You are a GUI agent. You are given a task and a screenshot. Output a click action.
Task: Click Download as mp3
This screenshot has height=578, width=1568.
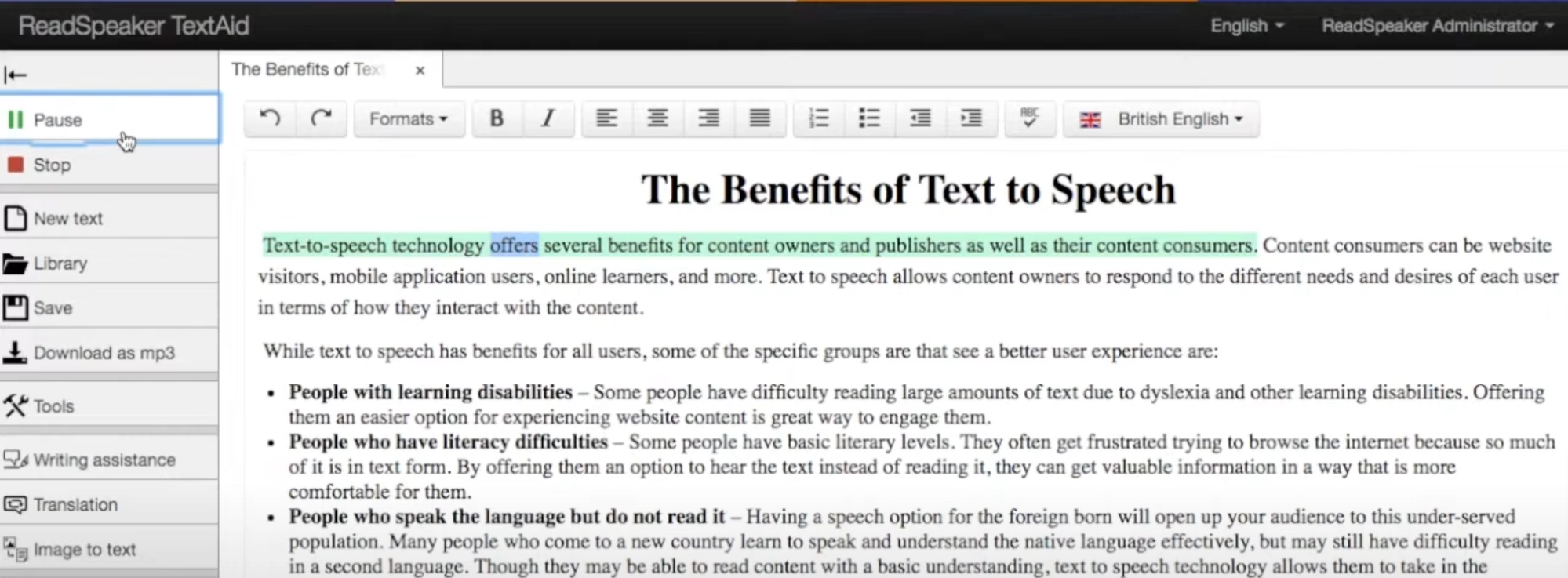point(109,353)
